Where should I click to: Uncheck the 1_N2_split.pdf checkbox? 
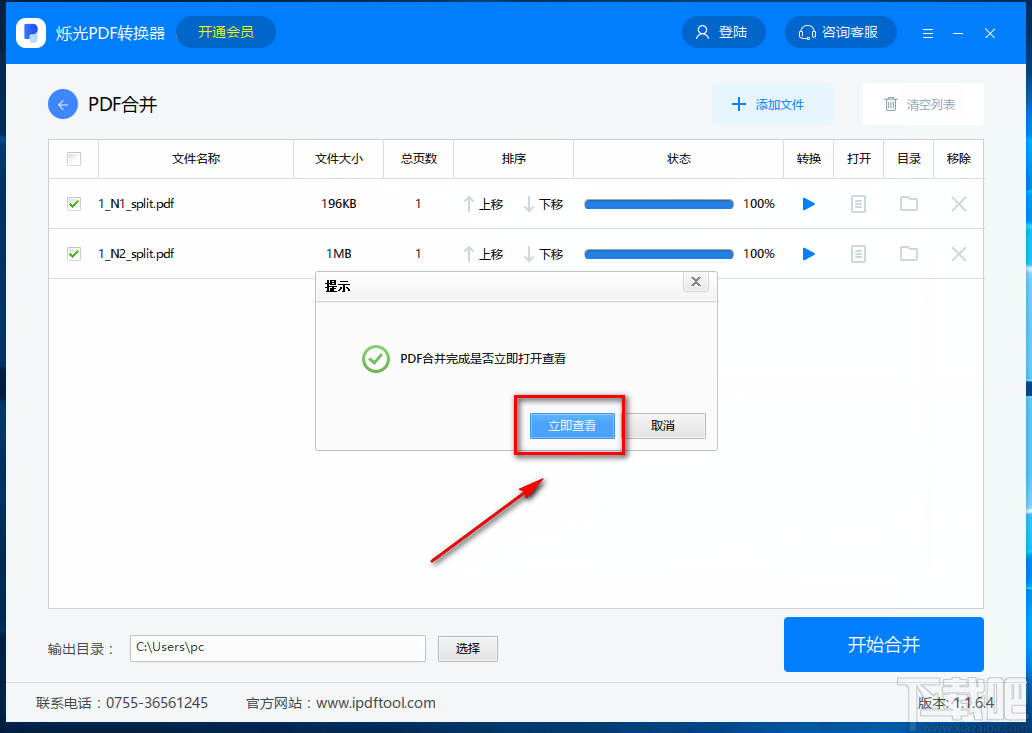click(x=74, y=254)
